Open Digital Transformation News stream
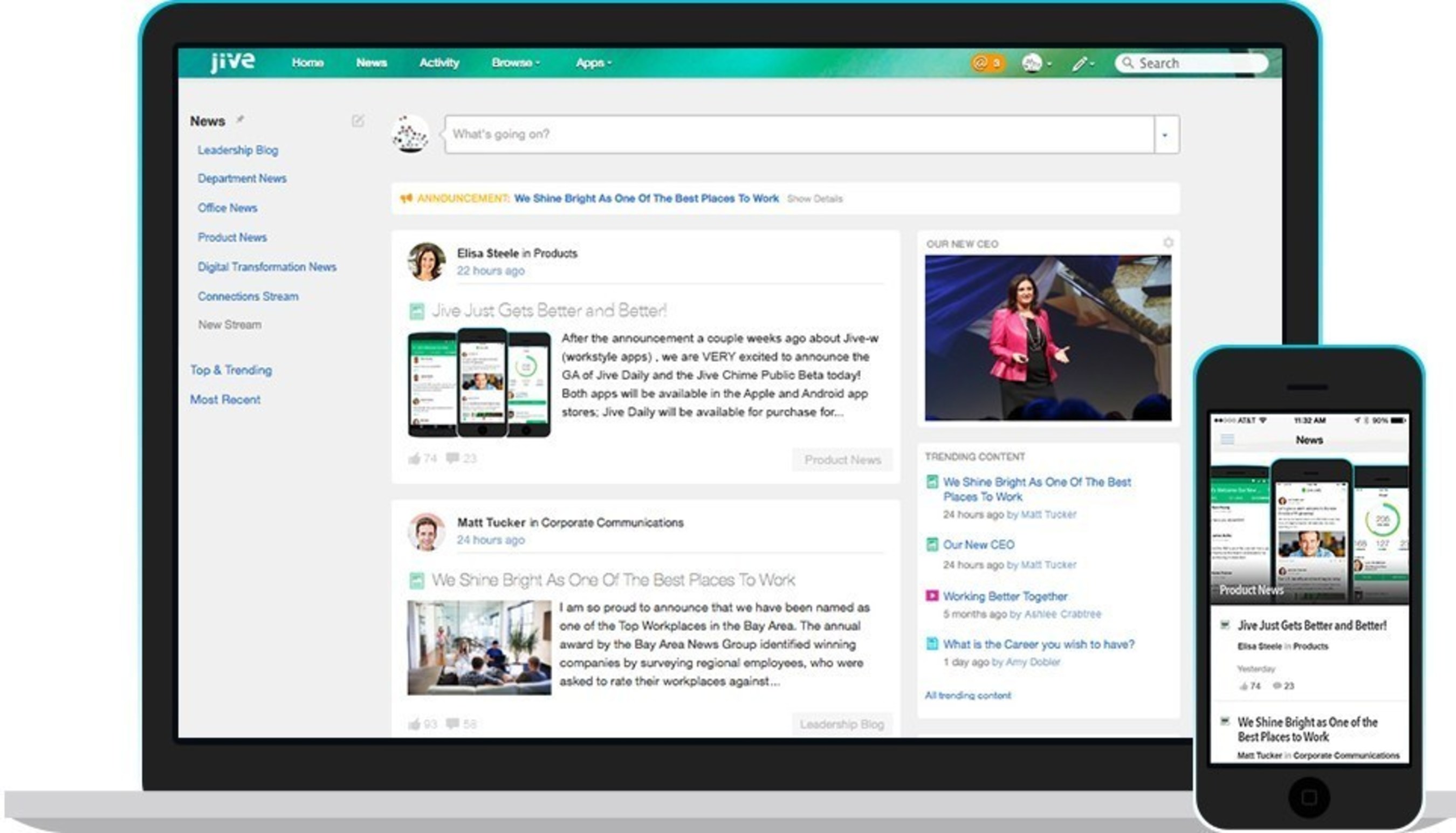This screenshot has height=833, width=1456. pyautogui.click(x=266, y=267)
